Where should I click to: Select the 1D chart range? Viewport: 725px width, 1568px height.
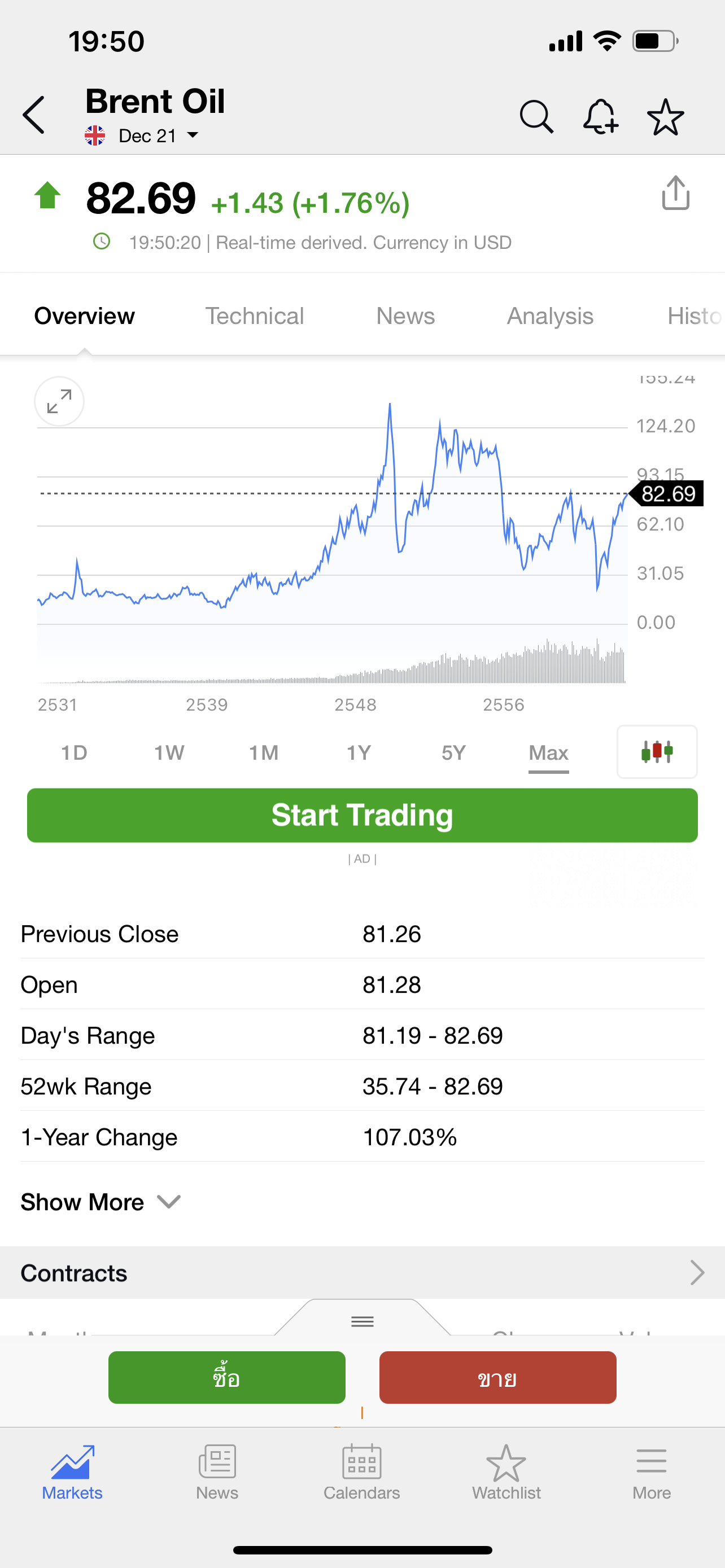(x=75, y=753)
